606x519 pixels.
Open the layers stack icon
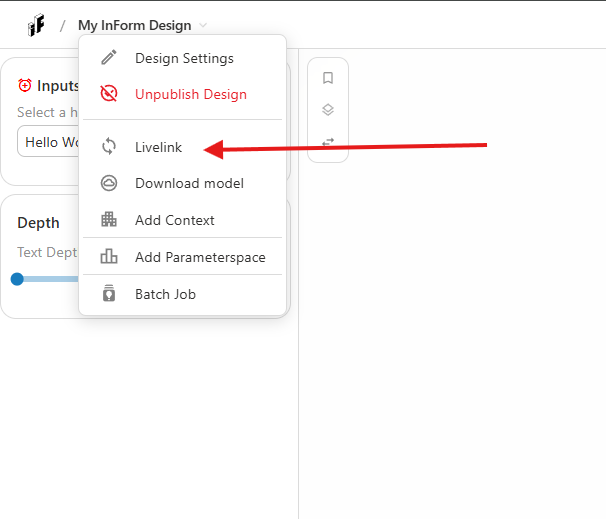(x=328, y=110)
